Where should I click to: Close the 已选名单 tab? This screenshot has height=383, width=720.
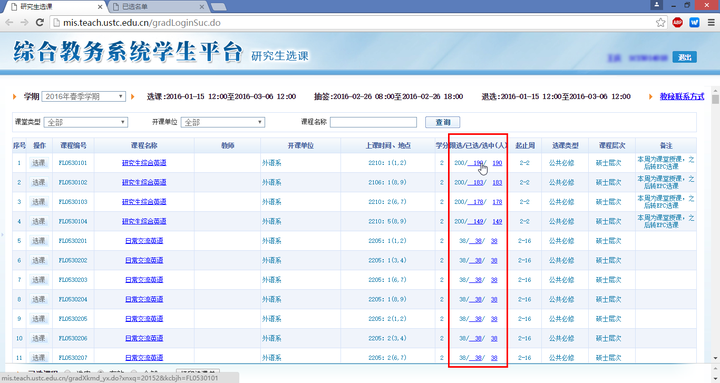[202, 7]
